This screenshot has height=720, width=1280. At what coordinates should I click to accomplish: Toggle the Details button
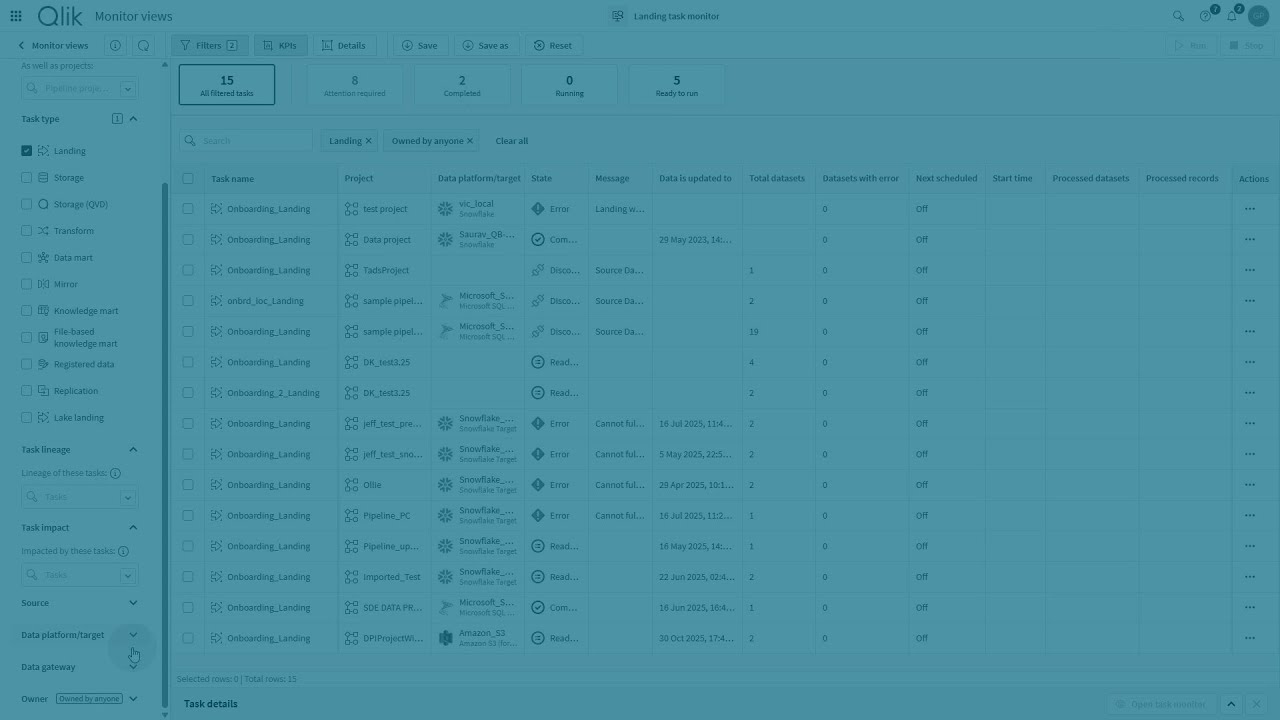(x=344, y=45)
